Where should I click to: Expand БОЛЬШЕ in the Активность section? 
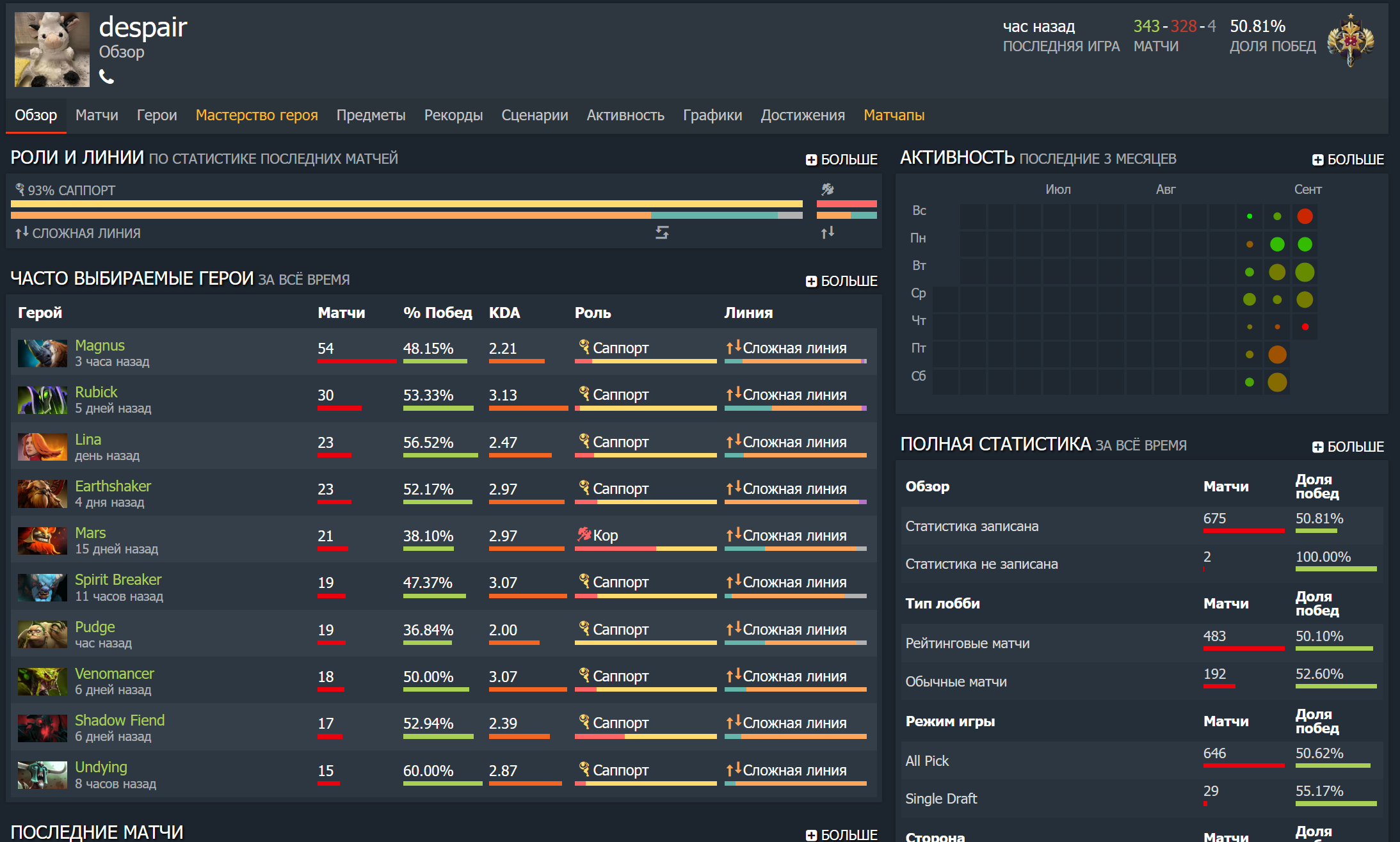click(x=1348, y=159)
